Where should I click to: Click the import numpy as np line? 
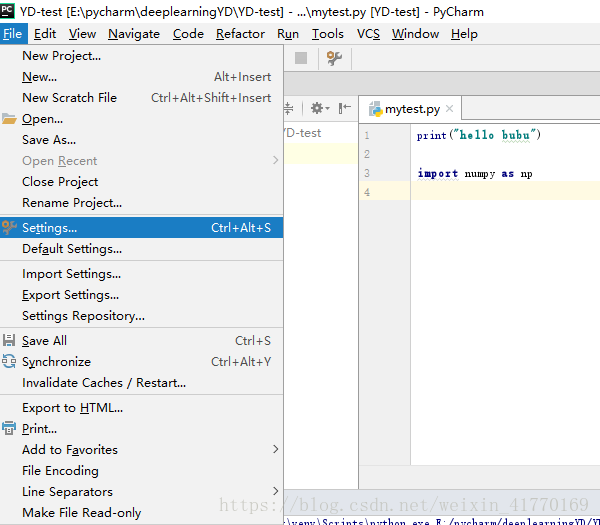click(x=474, y=174)
